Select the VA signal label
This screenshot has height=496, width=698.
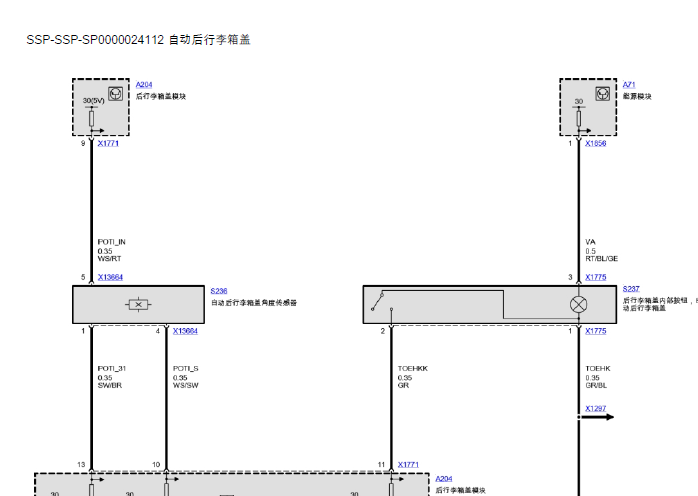coord(590,242)
